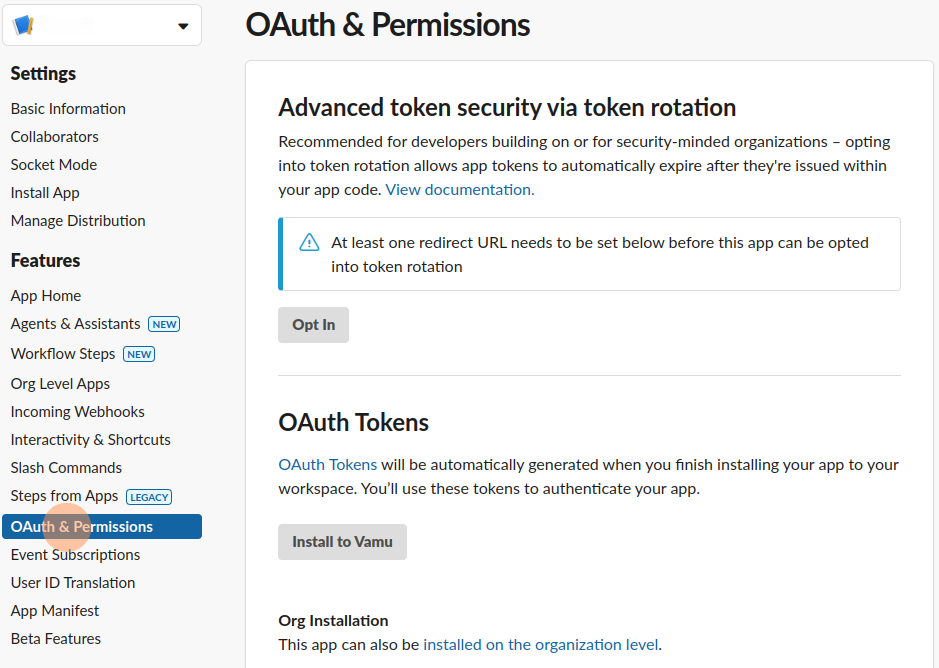Open Manage Distribution page
Screen dimensions: 939x668
coord(78,221)
